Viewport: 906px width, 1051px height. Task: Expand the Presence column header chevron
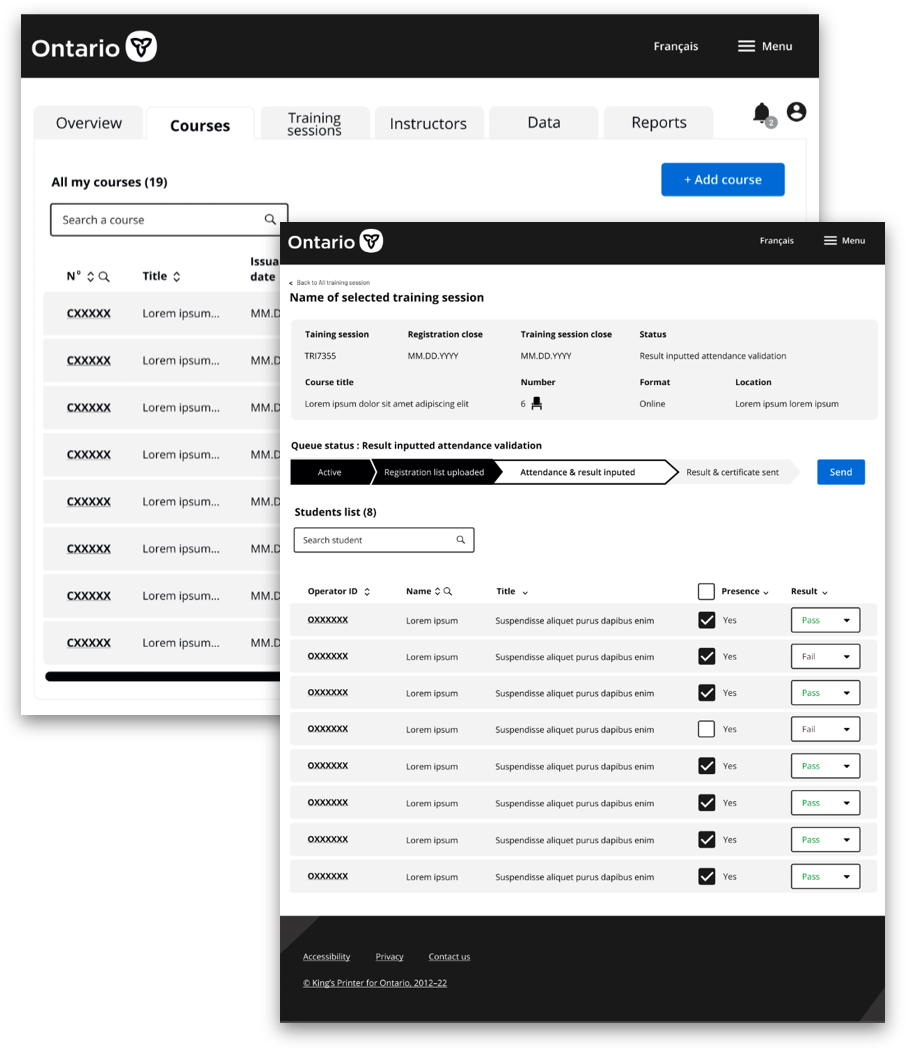(766, 593)
